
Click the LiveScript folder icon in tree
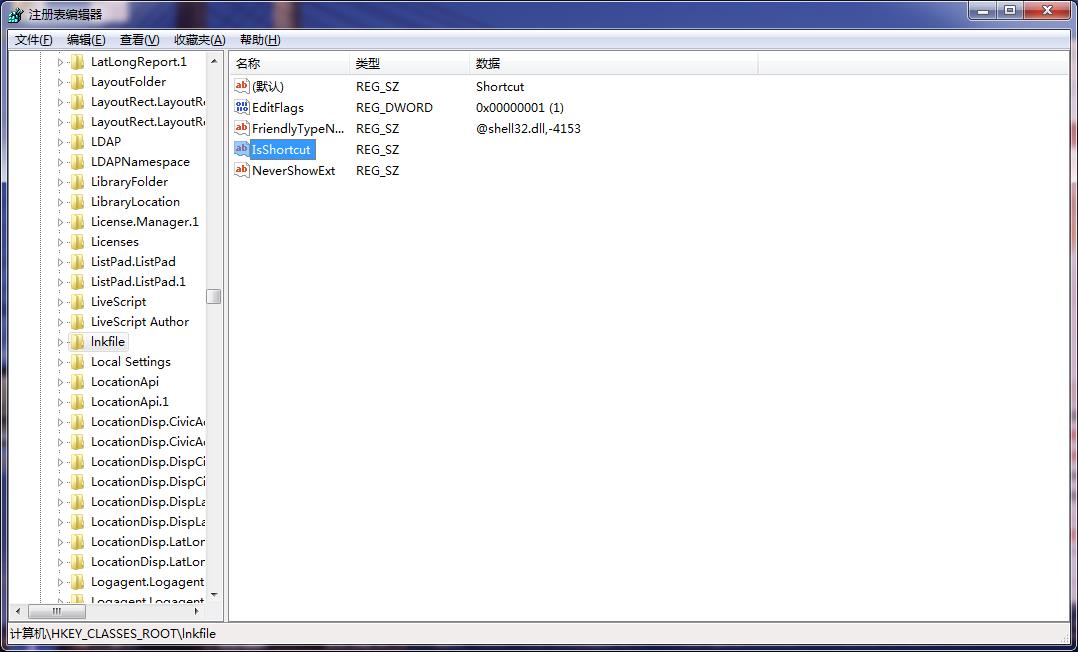pyautogui.click(x=78, y=302)
